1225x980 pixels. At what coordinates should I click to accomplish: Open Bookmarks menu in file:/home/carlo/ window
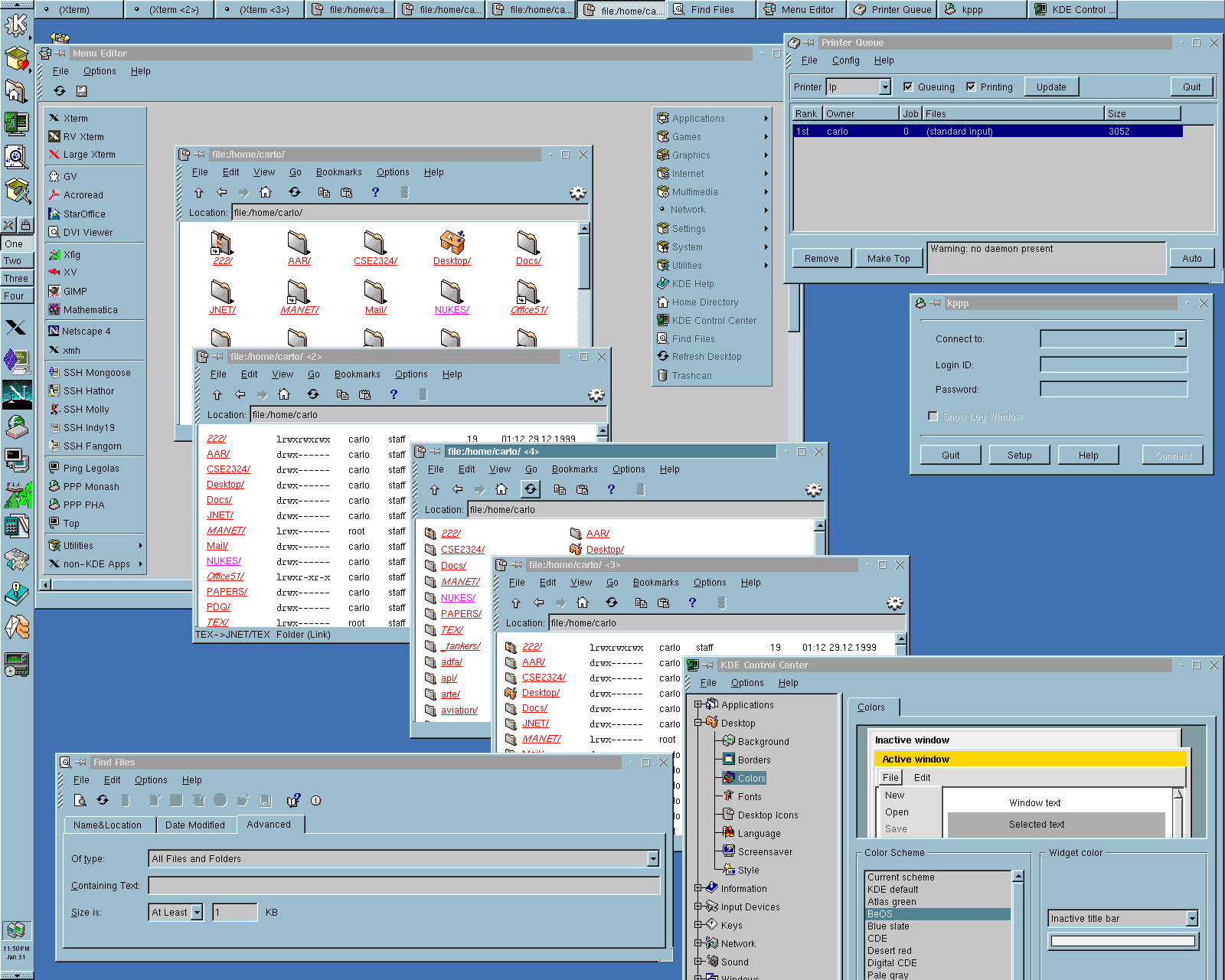point(338,172)
